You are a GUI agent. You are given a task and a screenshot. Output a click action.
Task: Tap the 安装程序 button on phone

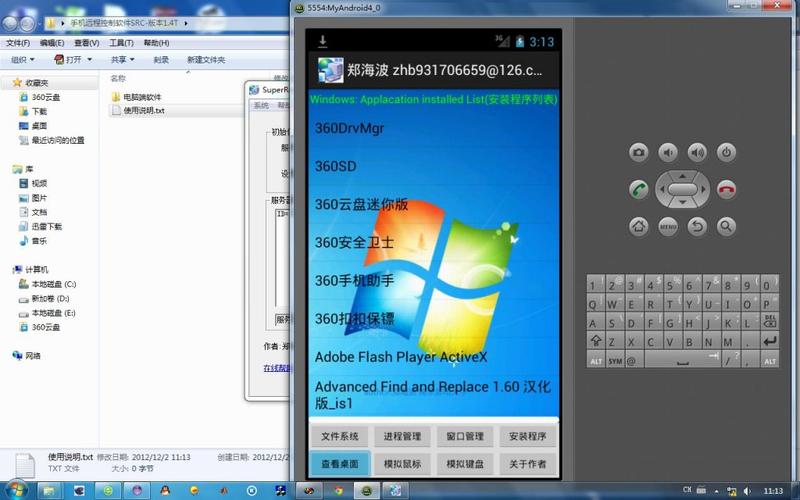point(528,436)
